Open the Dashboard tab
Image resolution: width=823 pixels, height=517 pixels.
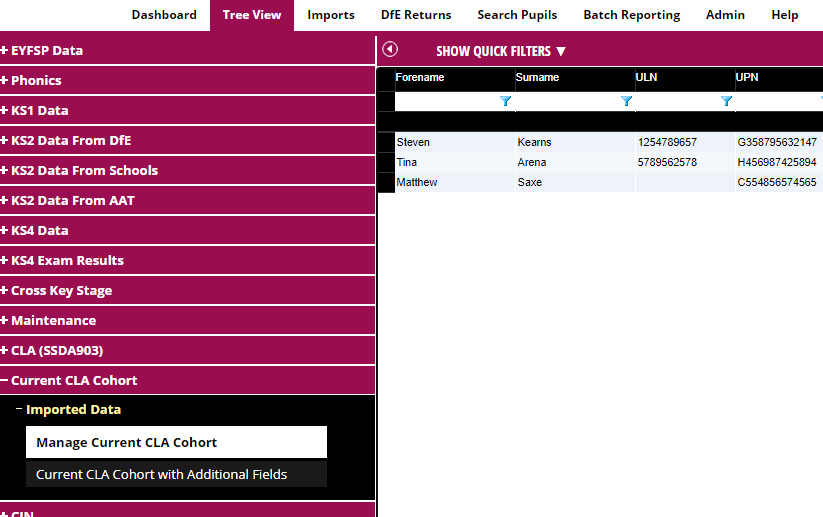[x=164, y=15]
